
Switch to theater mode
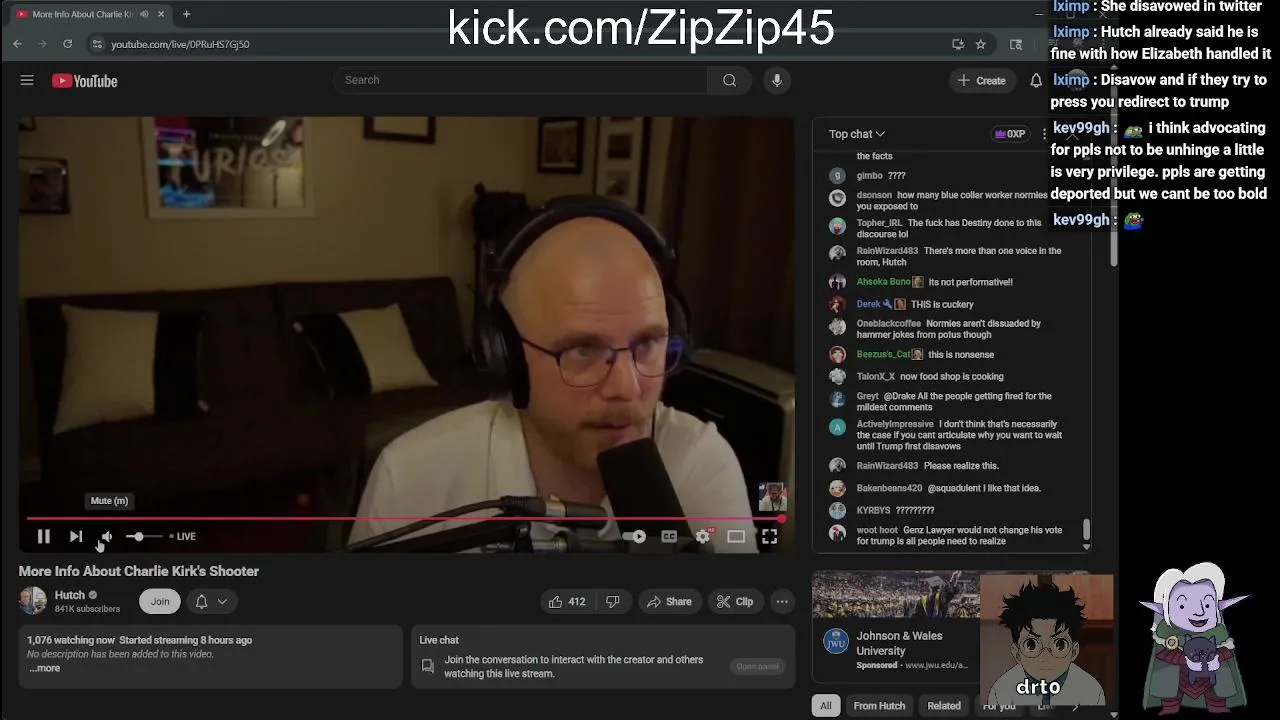(736, 537)
